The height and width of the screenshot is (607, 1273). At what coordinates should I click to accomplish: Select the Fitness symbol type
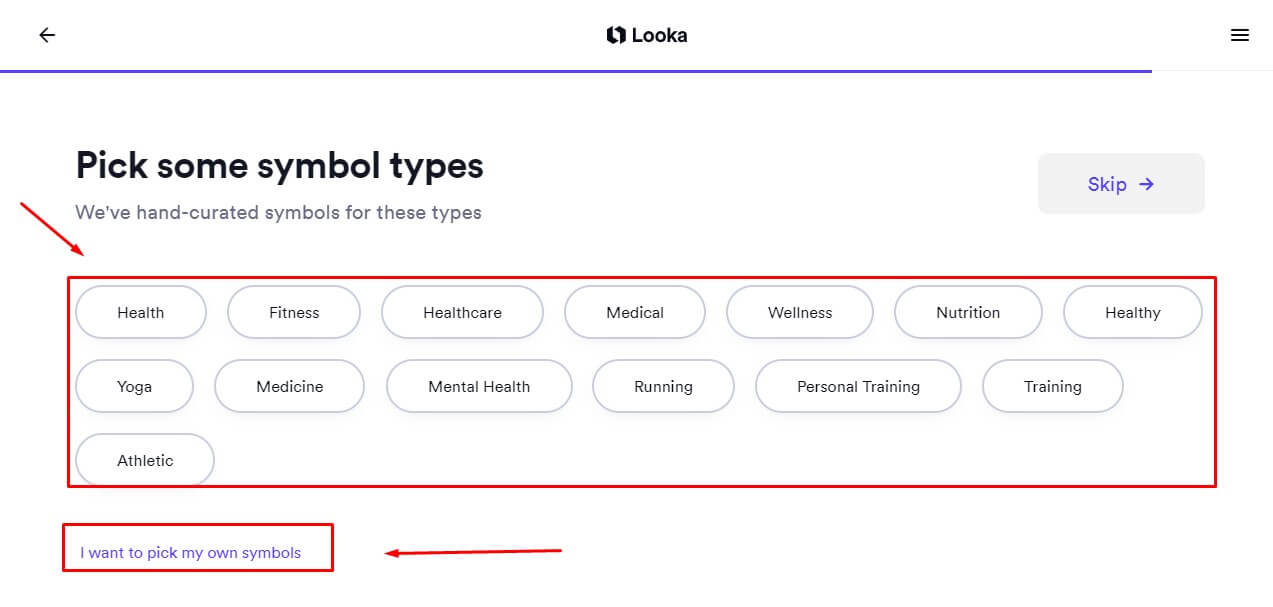293,312
